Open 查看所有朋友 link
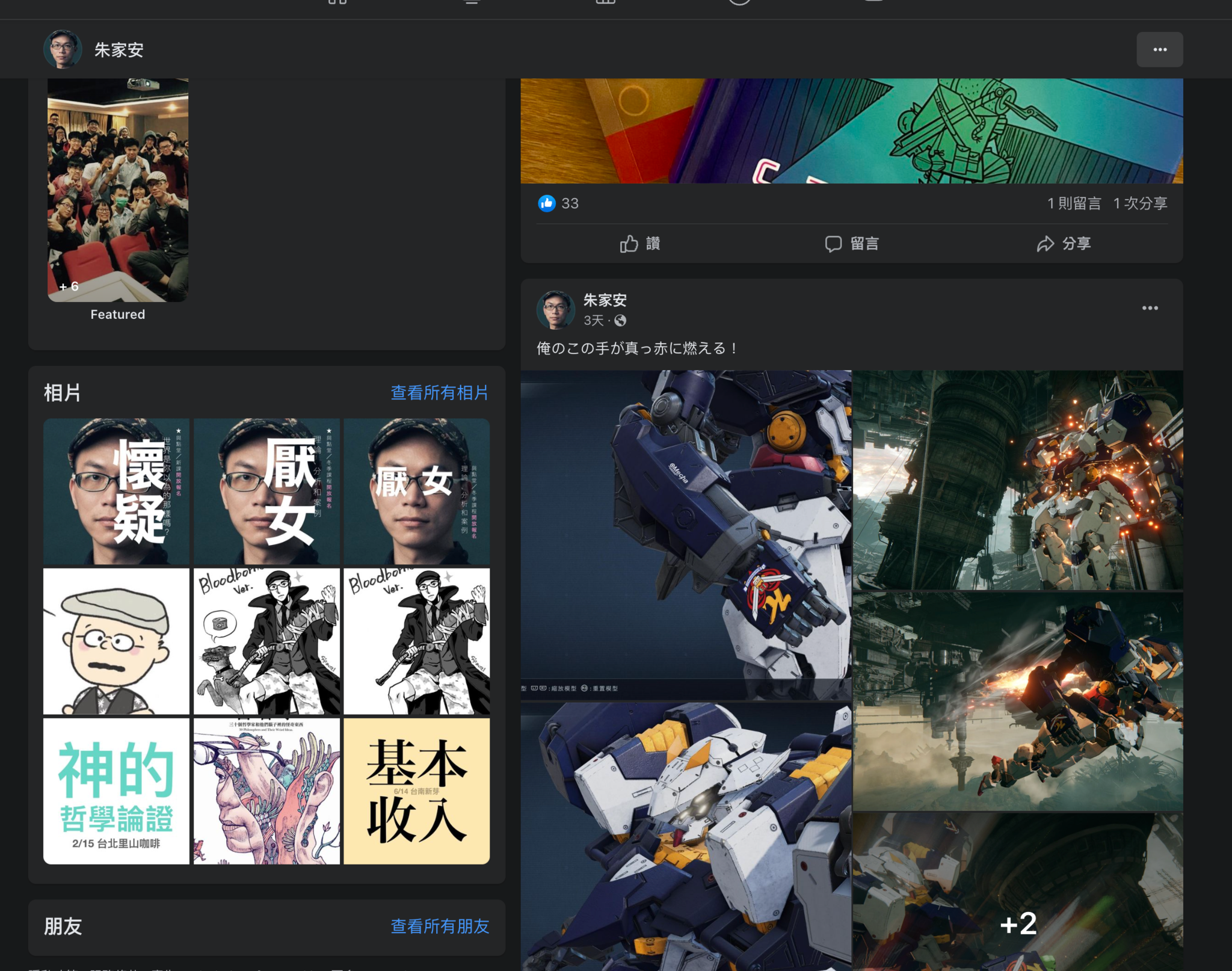 coord(440,926)
